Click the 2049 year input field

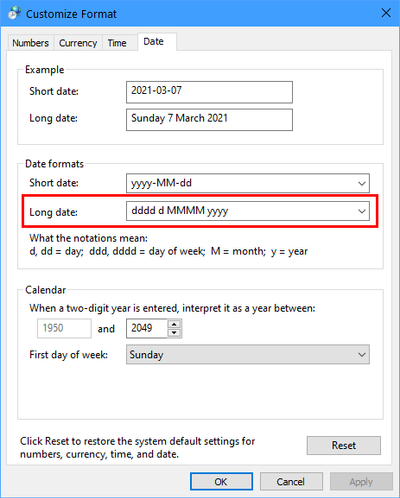(147, 328)
